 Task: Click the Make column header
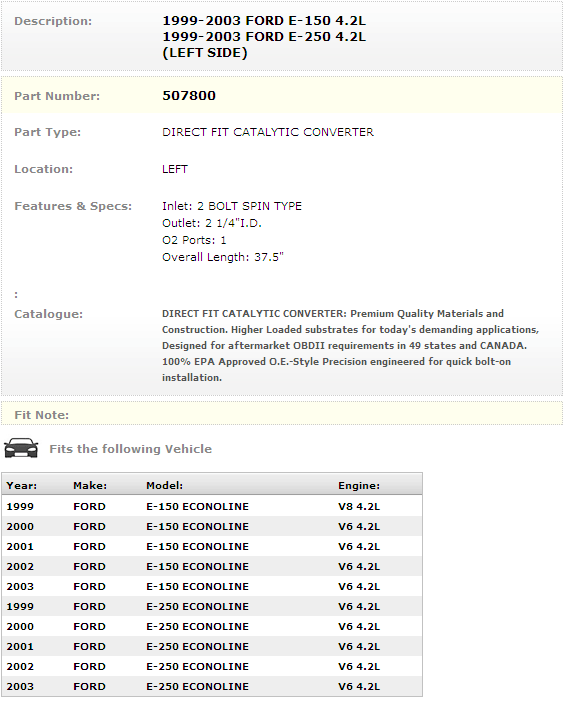[x=90, y=486]
